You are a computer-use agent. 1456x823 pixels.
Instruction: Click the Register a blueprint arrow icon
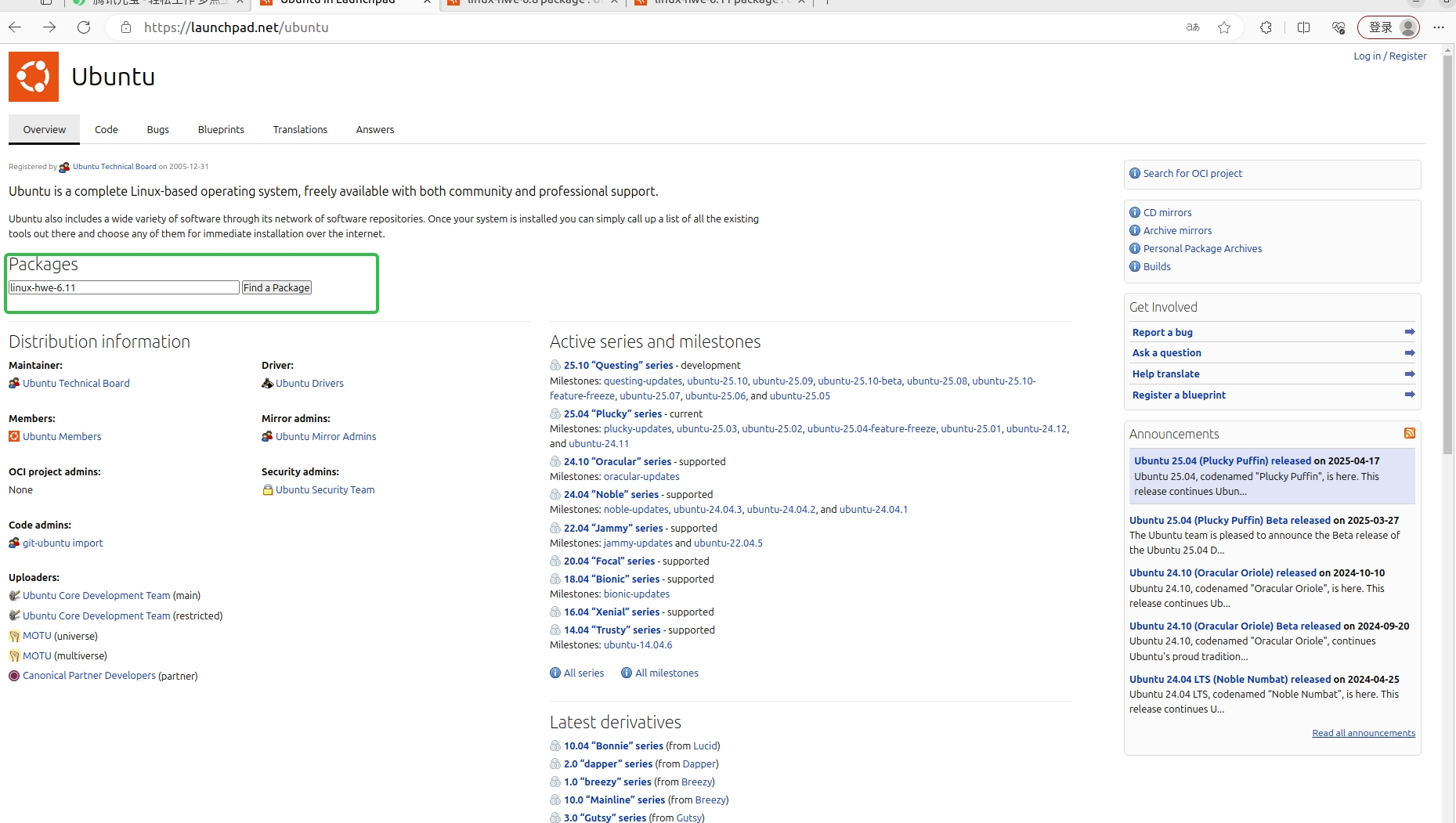(1410, 395)
